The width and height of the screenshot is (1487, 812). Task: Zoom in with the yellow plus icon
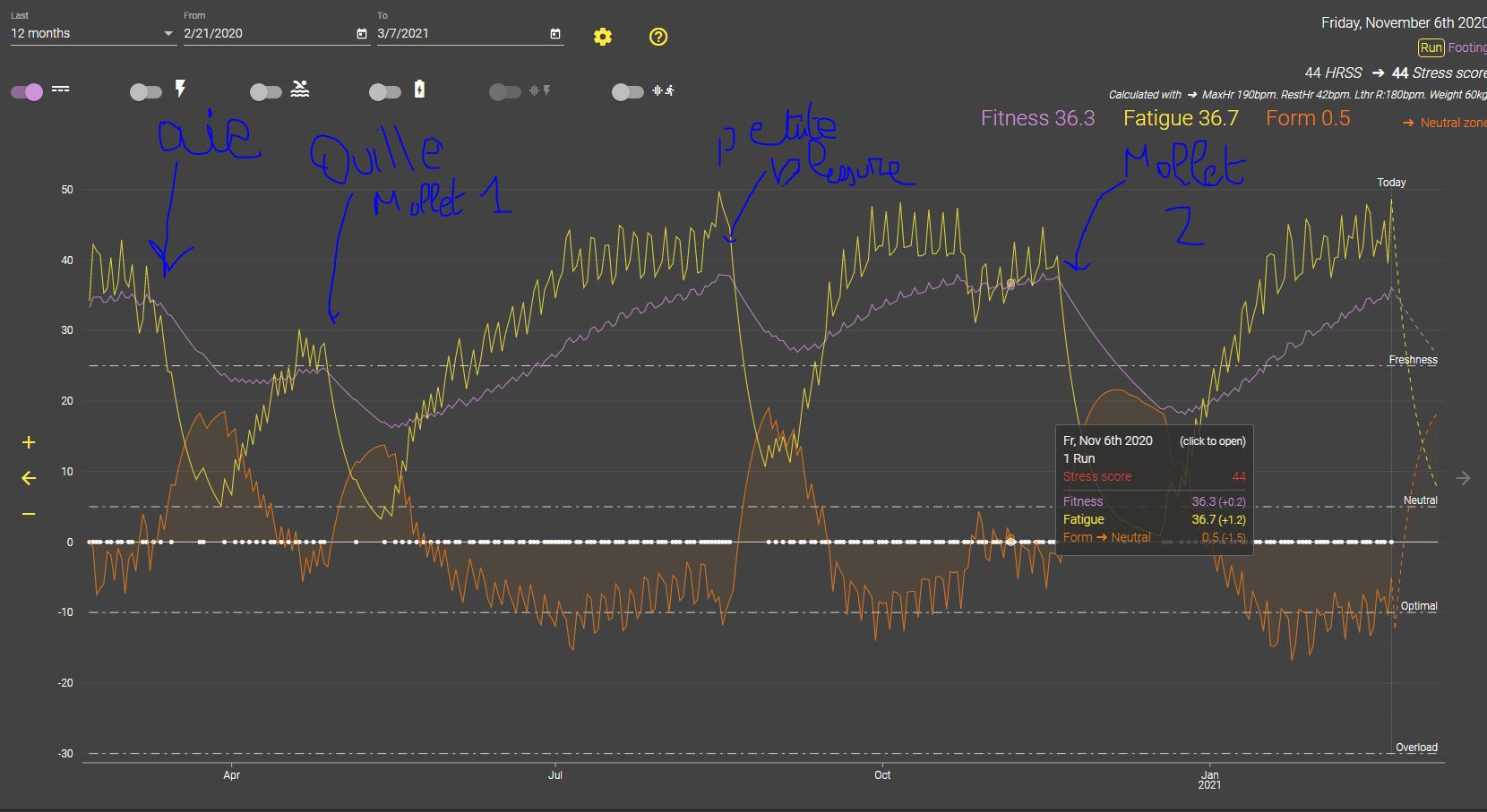29,442
